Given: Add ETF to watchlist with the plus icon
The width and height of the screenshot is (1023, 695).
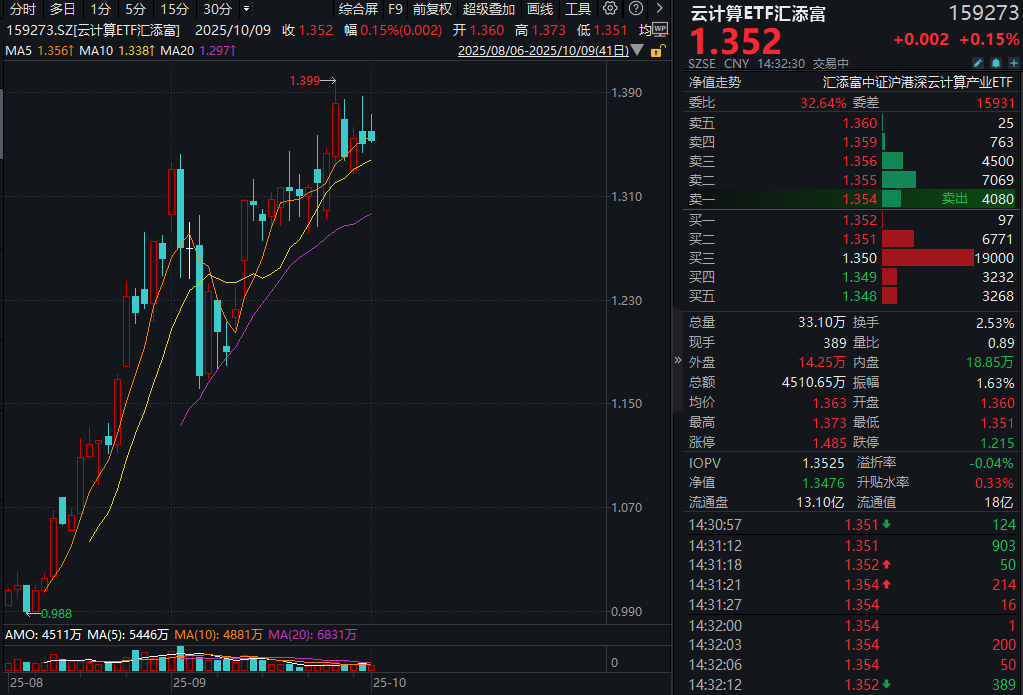Looking at the screenshot, I should (x=1014, y=62).
